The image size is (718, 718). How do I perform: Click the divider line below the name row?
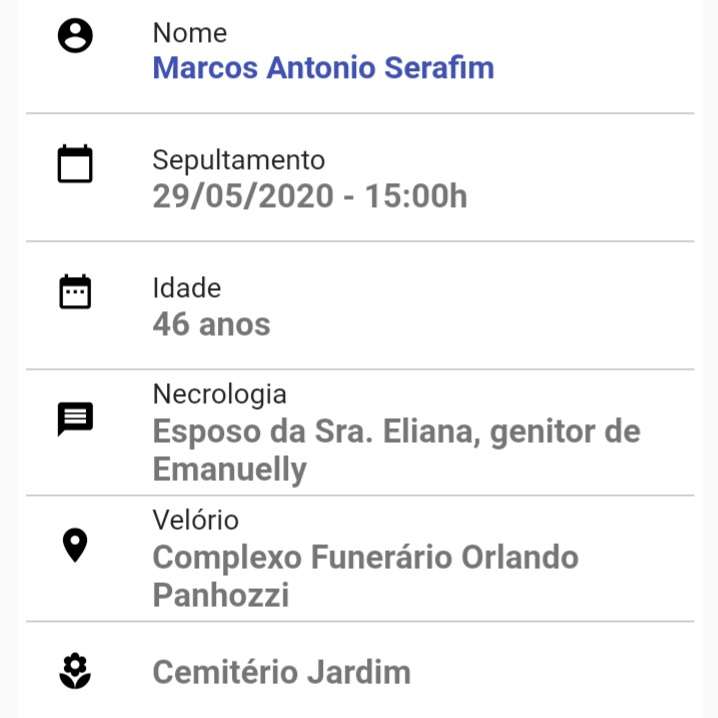[360, 113]
